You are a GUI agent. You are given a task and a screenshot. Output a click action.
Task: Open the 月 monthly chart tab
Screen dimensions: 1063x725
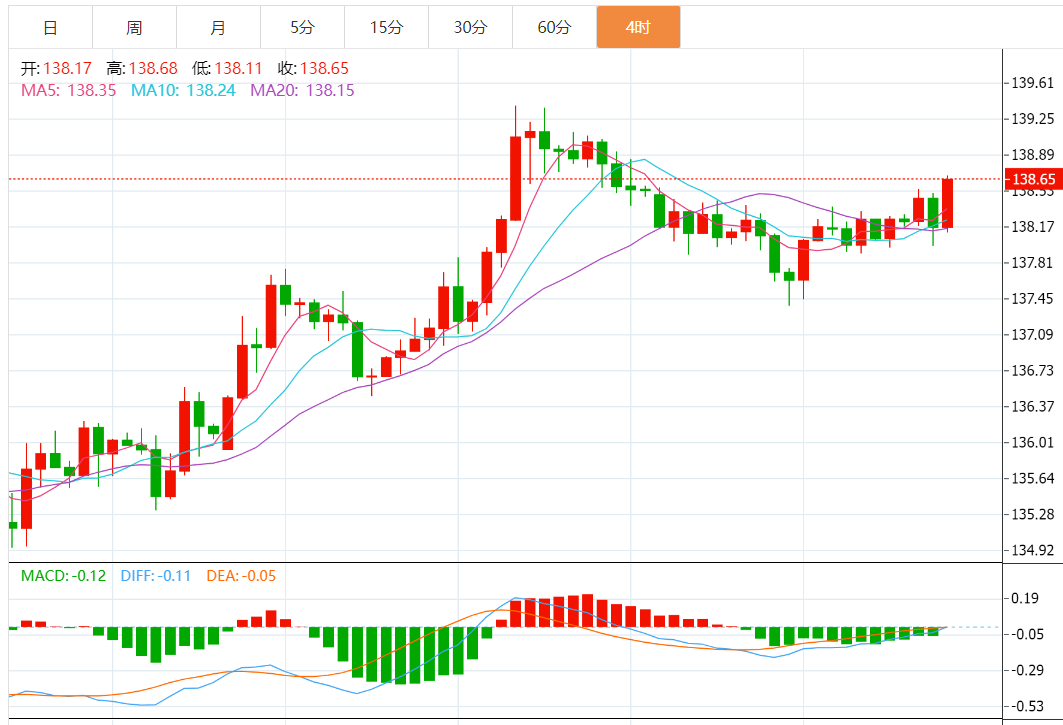[218, 27]
